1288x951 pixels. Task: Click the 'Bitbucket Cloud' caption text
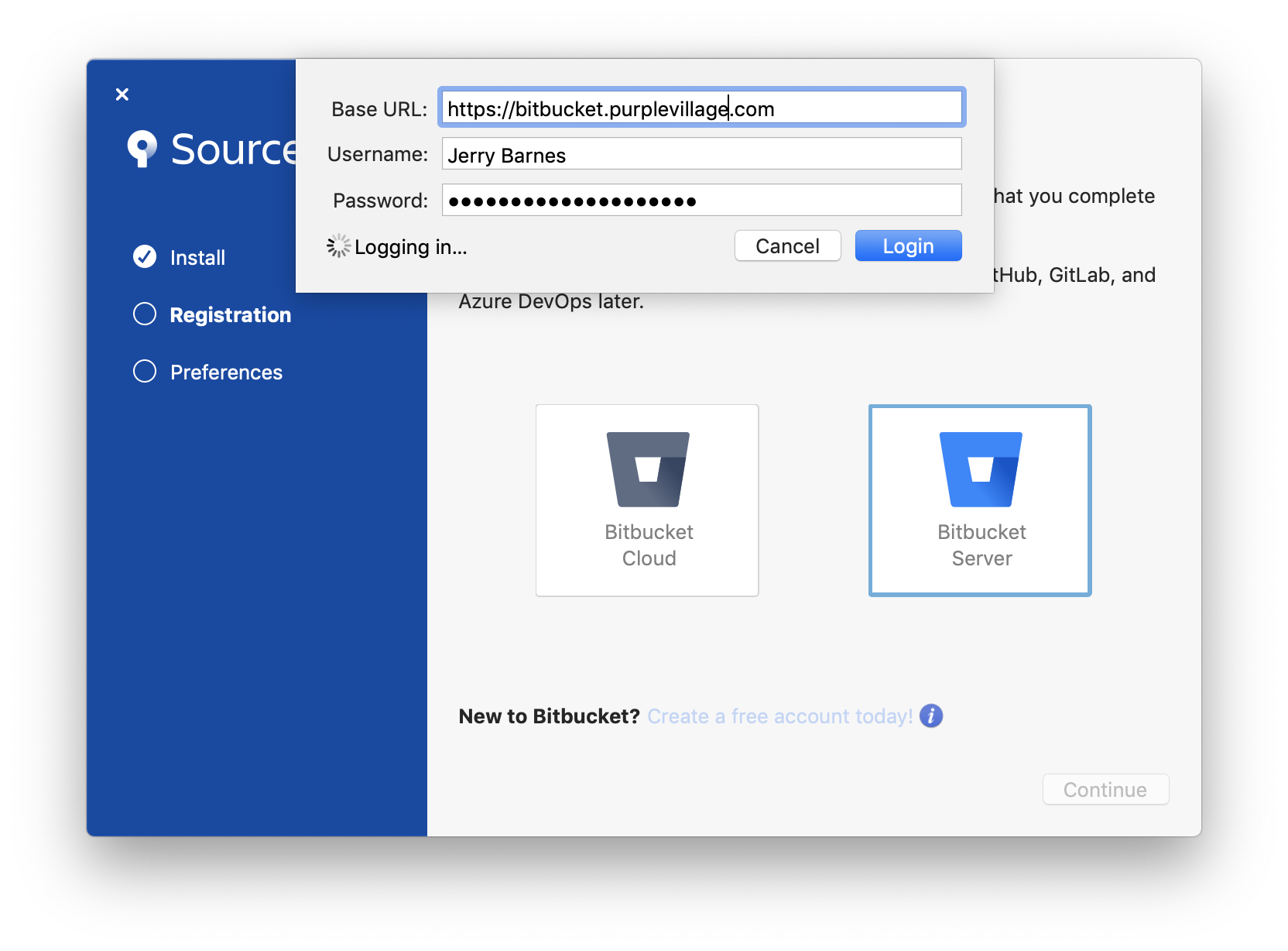pyautogui.click(x=649, y=545)
